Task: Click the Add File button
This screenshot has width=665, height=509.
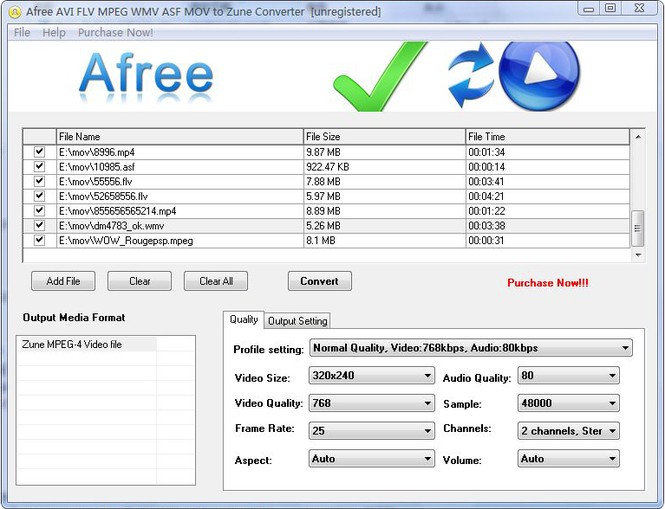Action: (x=63, y=281)
